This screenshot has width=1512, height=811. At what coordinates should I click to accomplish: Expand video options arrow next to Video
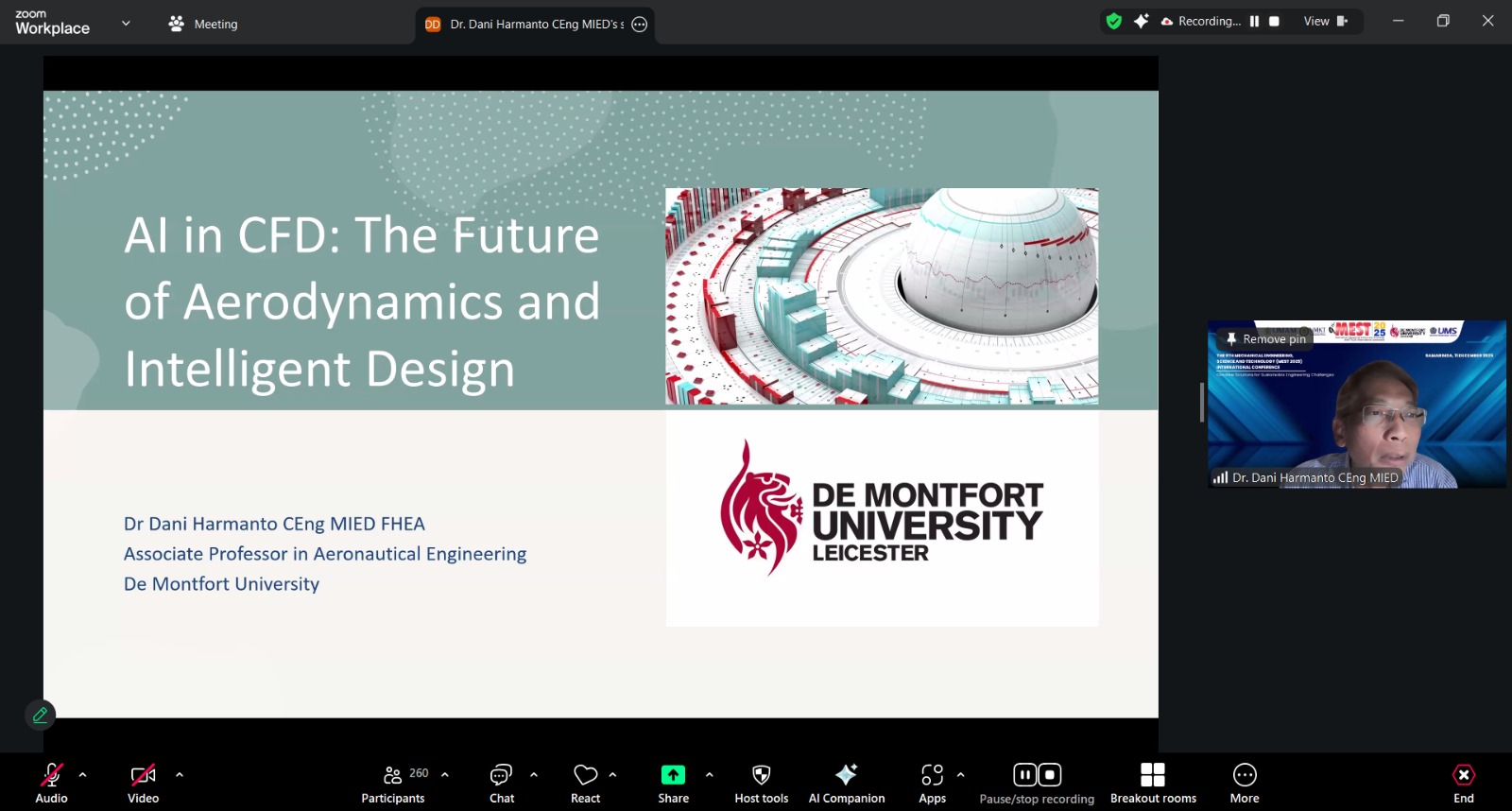pyautogui.click(x=180, y=774)
